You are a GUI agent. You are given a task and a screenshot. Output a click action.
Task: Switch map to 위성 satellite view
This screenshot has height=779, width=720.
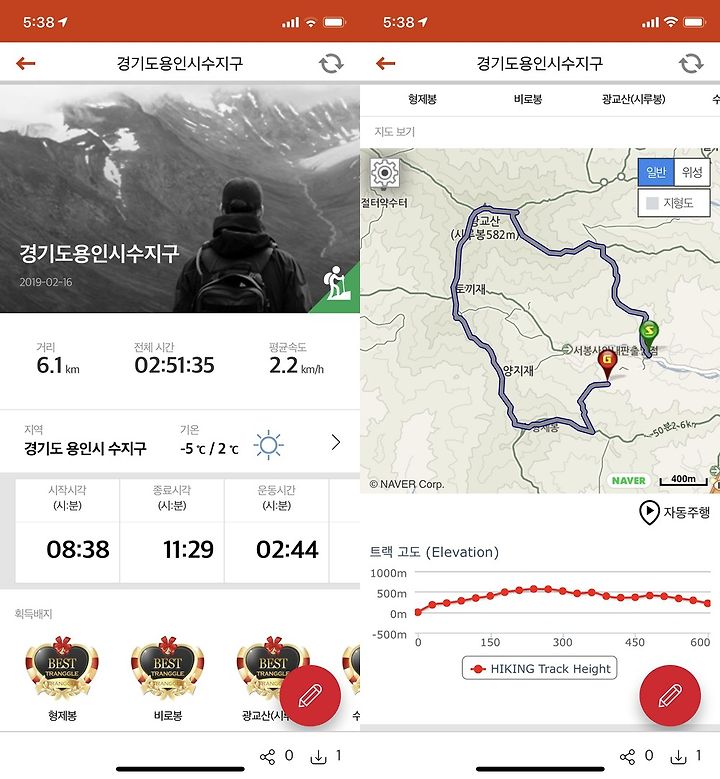tap(692, 172)
